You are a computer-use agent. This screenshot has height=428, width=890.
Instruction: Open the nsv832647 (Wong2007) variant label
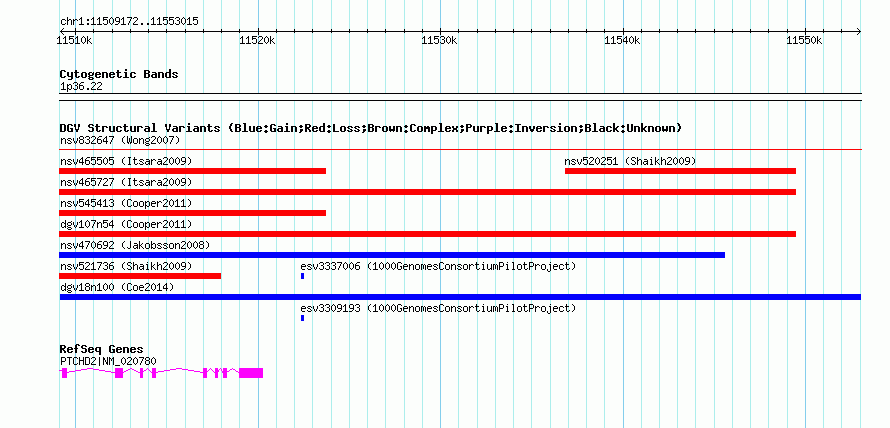coord(120,140)
